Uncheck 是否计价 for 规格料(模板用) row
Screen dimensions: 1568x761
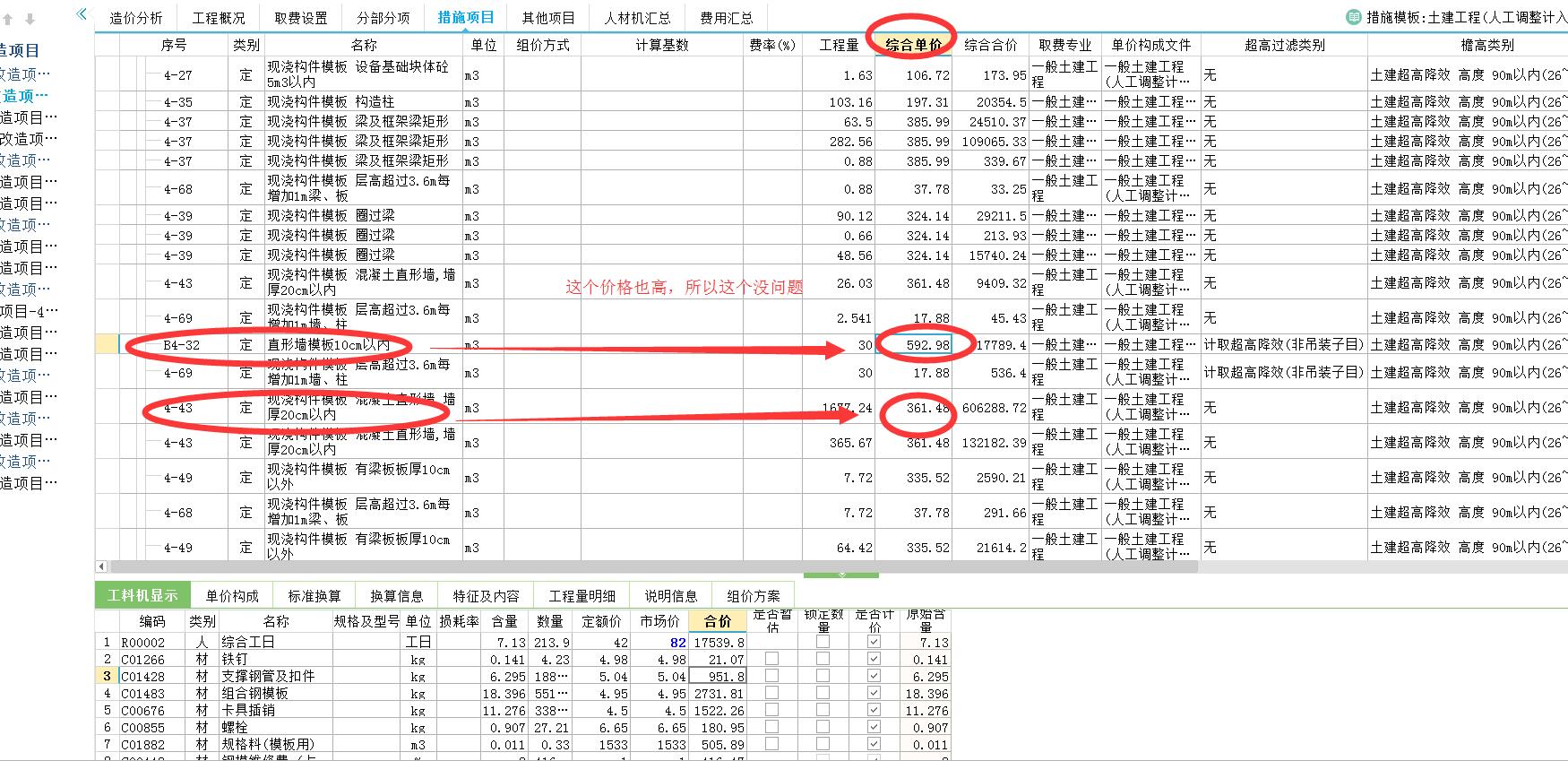(x=874, y=744)
